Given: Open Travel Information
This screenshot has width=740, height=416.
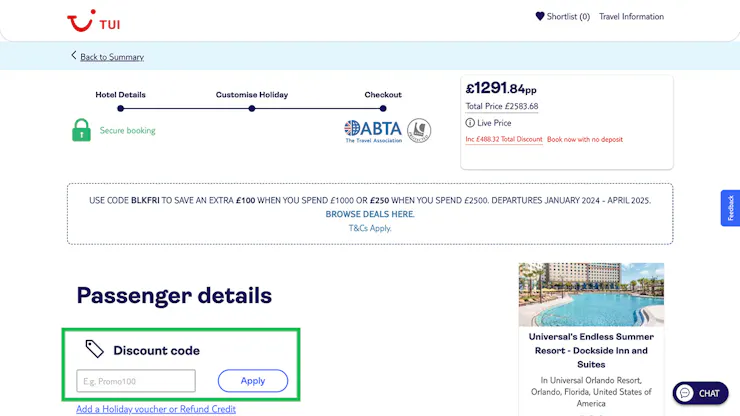Looking at the screenshot, I should click(631, 17).
